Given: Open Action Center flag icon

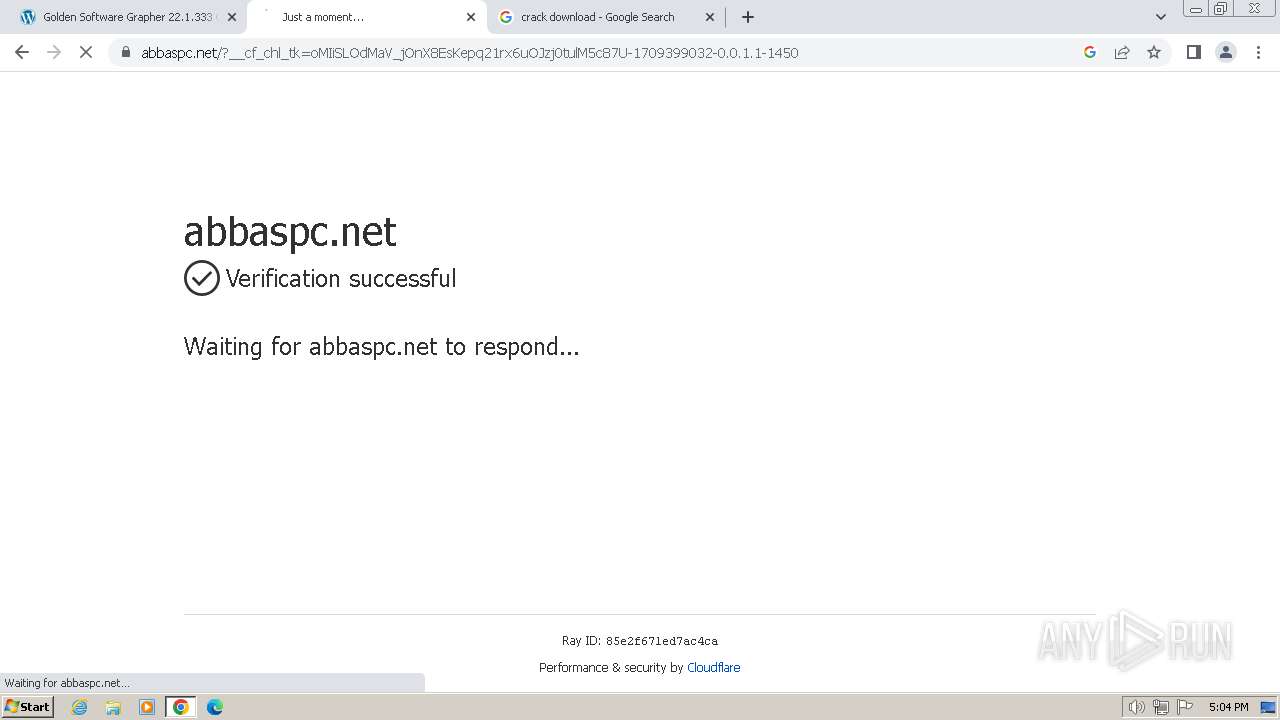Looking at the screenshot, I should point(1185,707).
